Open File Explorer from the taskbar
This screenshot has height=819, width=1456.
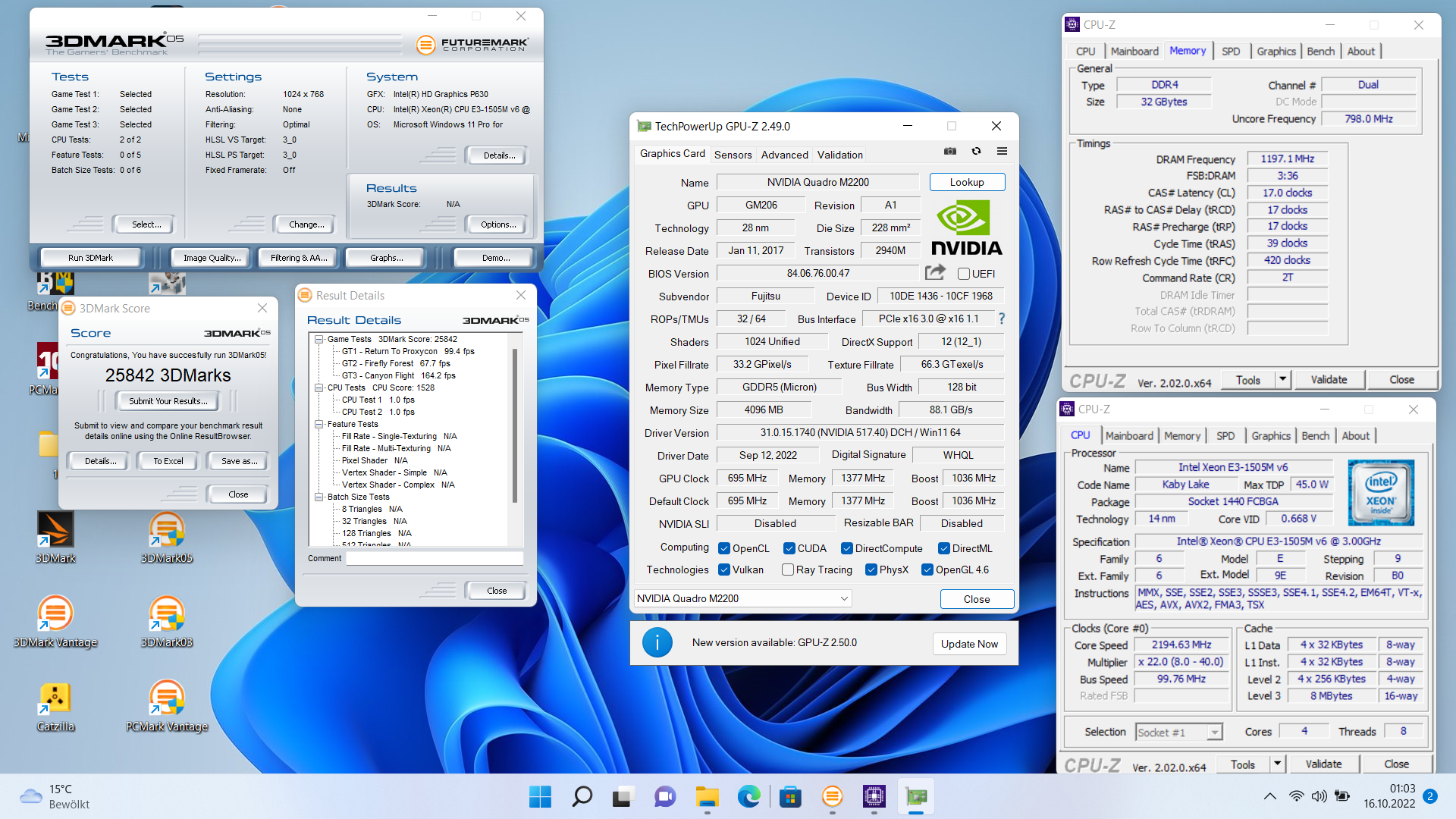707,796
